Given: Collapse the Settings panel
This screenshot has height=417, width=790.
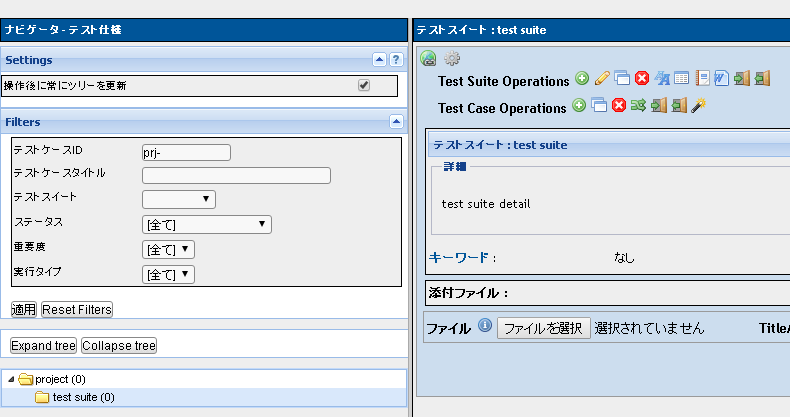Looking at the screenshot, I should (379, 59).
